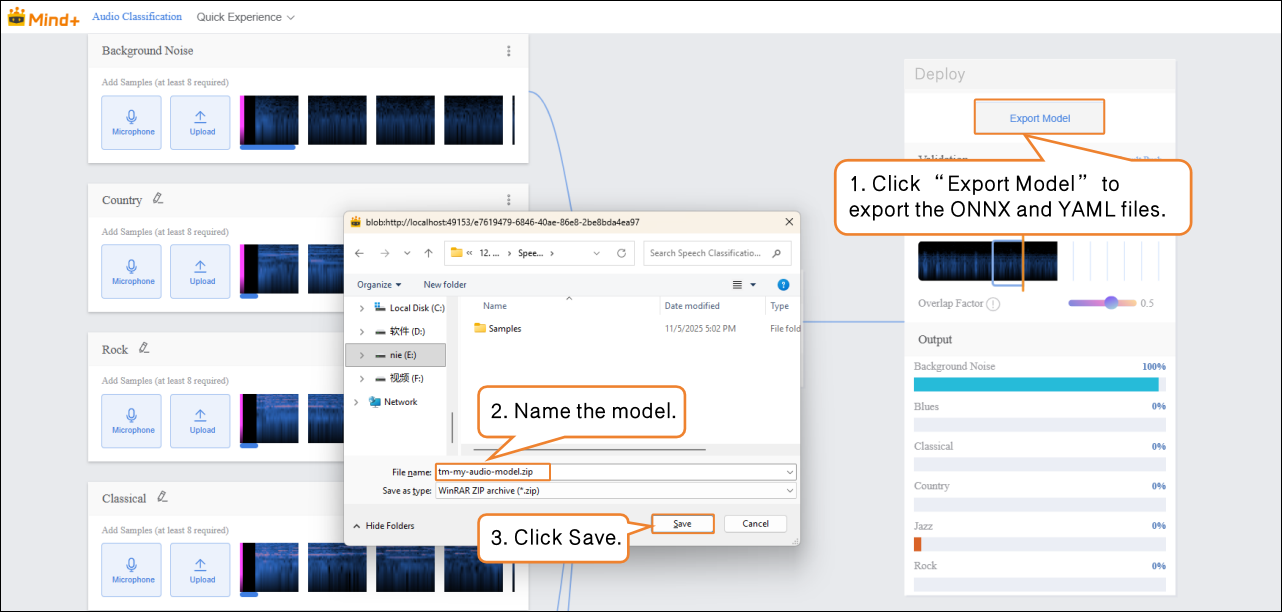Navigate back in the save dialog
The width and height of the screenshot is (1282, 612).
click(x=360, y=253)
